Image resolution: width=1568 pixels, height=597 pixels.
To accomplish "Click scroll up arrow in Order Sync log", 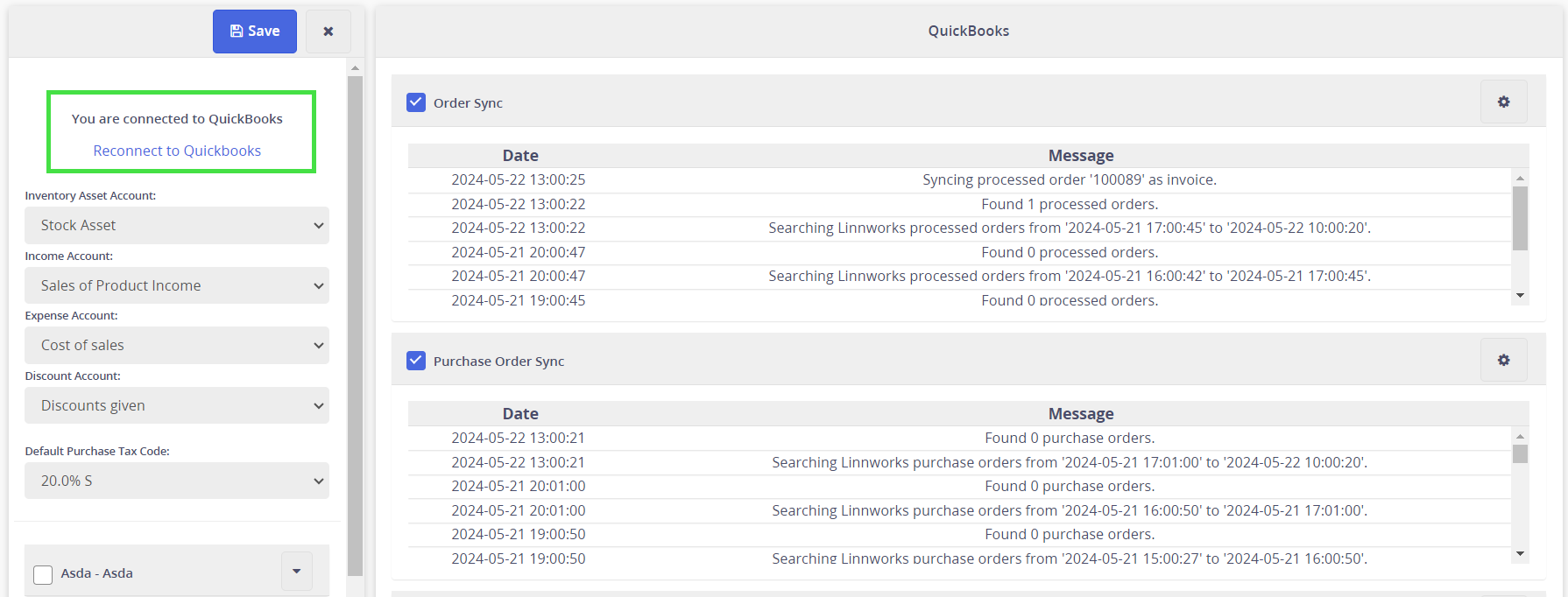I will [x=1521, y=178].
